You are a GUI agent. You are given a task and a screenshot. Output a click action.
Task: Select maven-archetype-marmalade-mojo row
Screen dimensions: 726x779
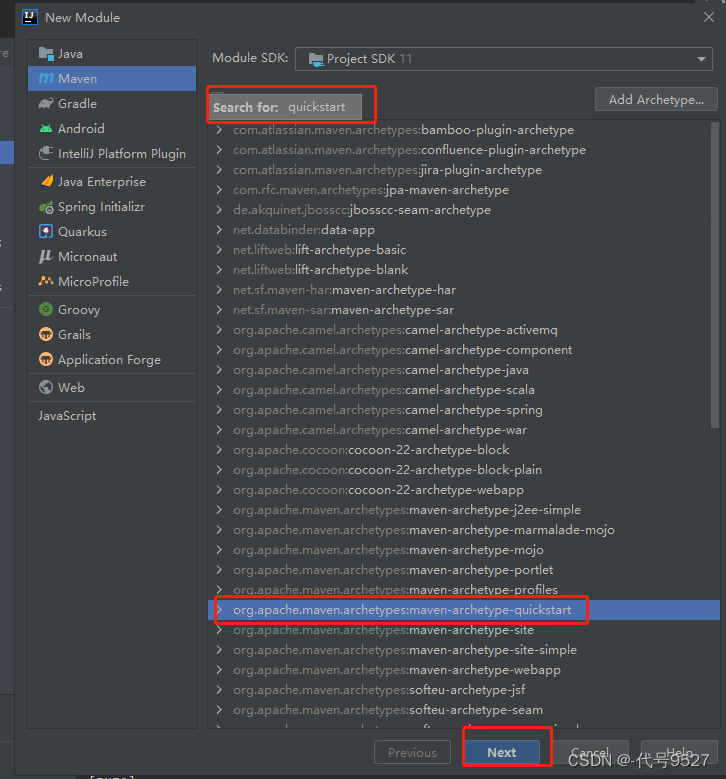(x=464, y=530)
